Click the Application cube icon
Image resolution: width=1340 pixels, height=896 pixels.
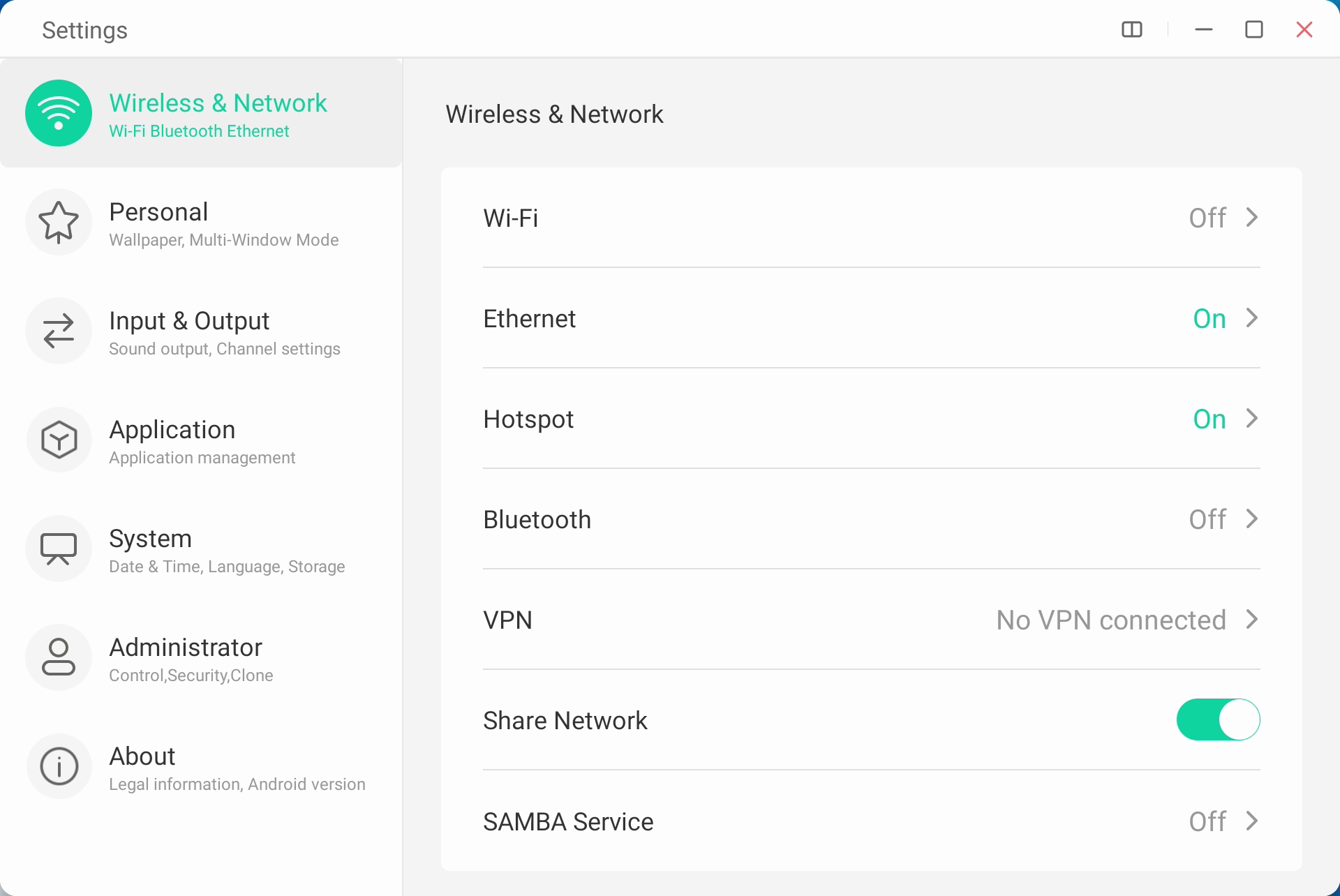tap(59, 440)
